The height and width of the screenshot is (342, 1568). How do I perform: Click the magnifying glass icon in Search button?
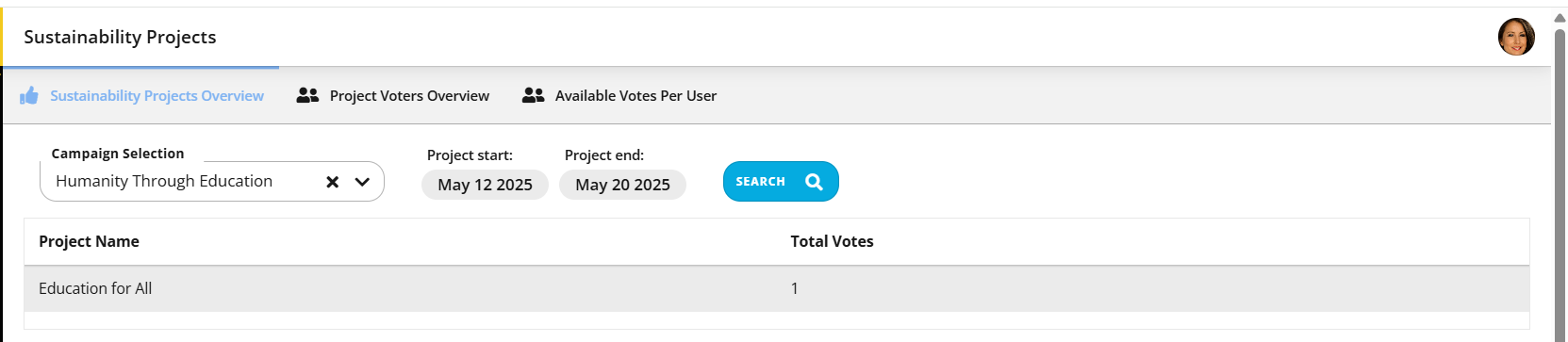point(815,182)
